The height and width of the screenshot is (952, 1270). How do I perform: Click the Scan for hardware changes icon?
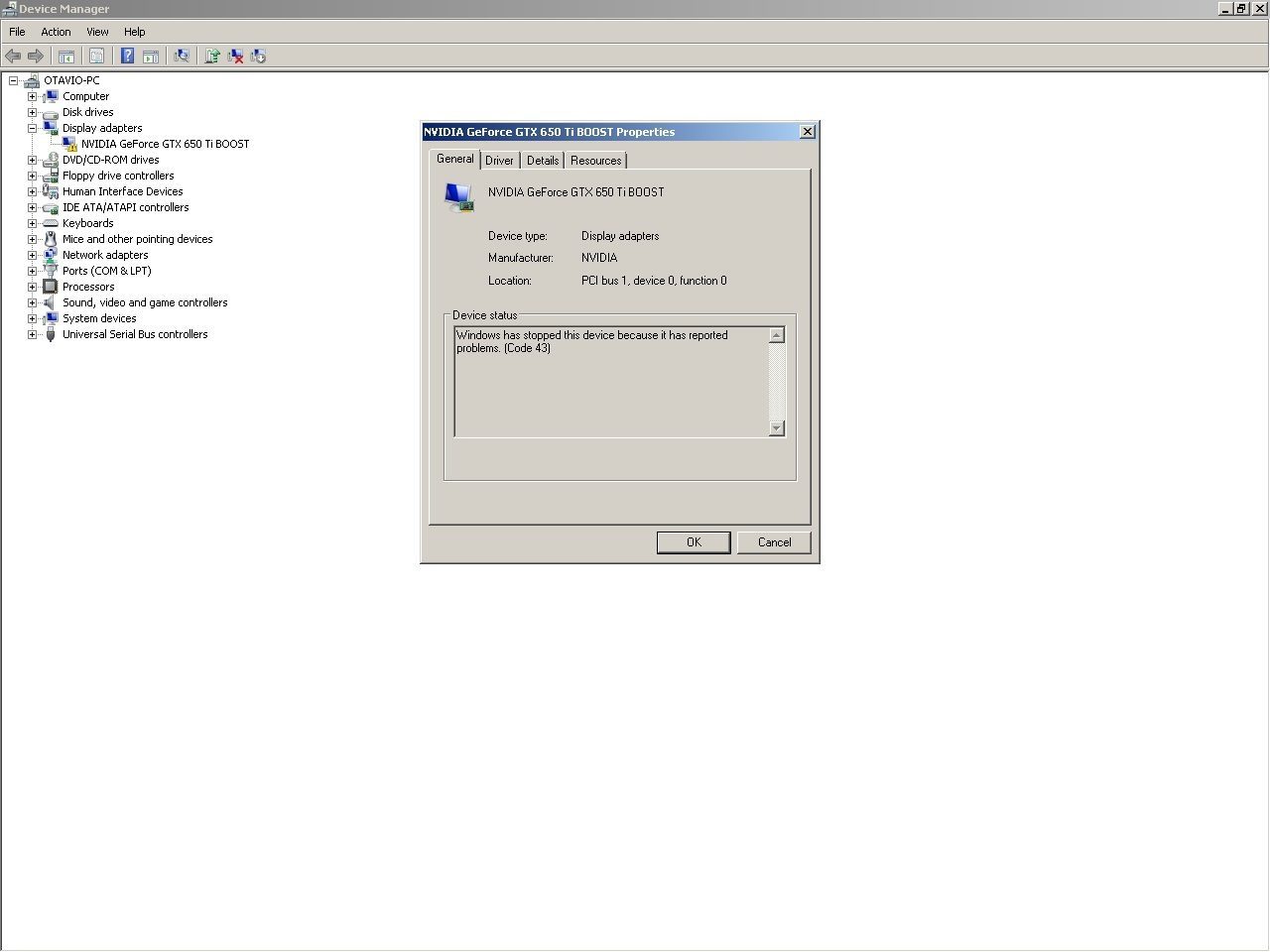click(x=182, y=57)
